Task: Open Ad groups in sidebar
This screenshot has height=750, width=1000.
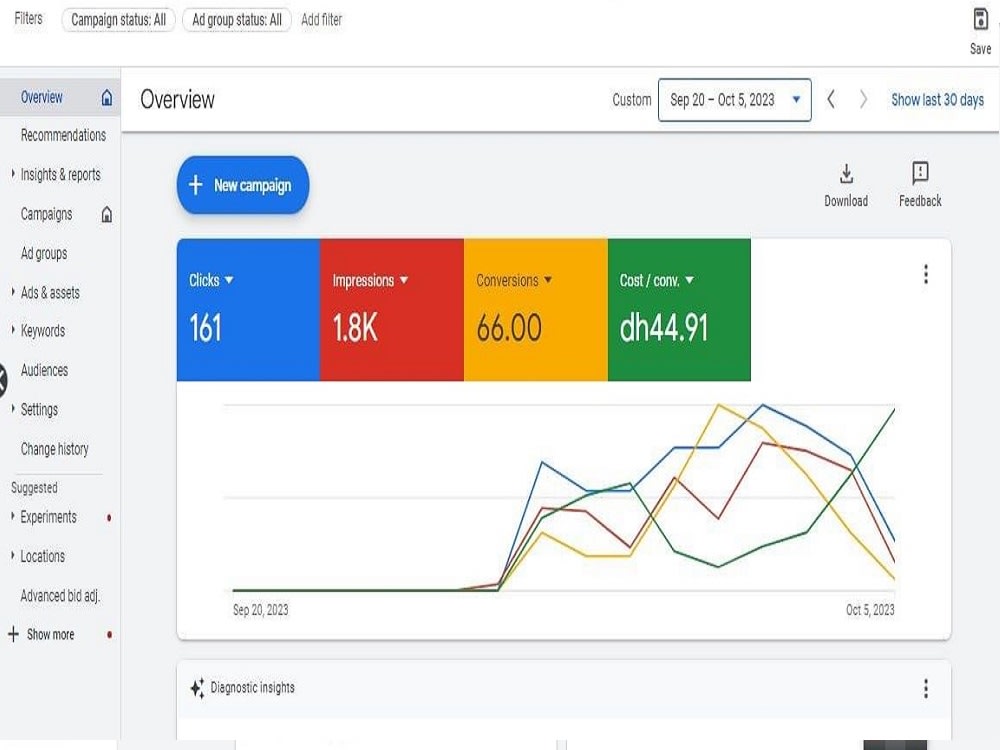Action: [x=43, y=254]
